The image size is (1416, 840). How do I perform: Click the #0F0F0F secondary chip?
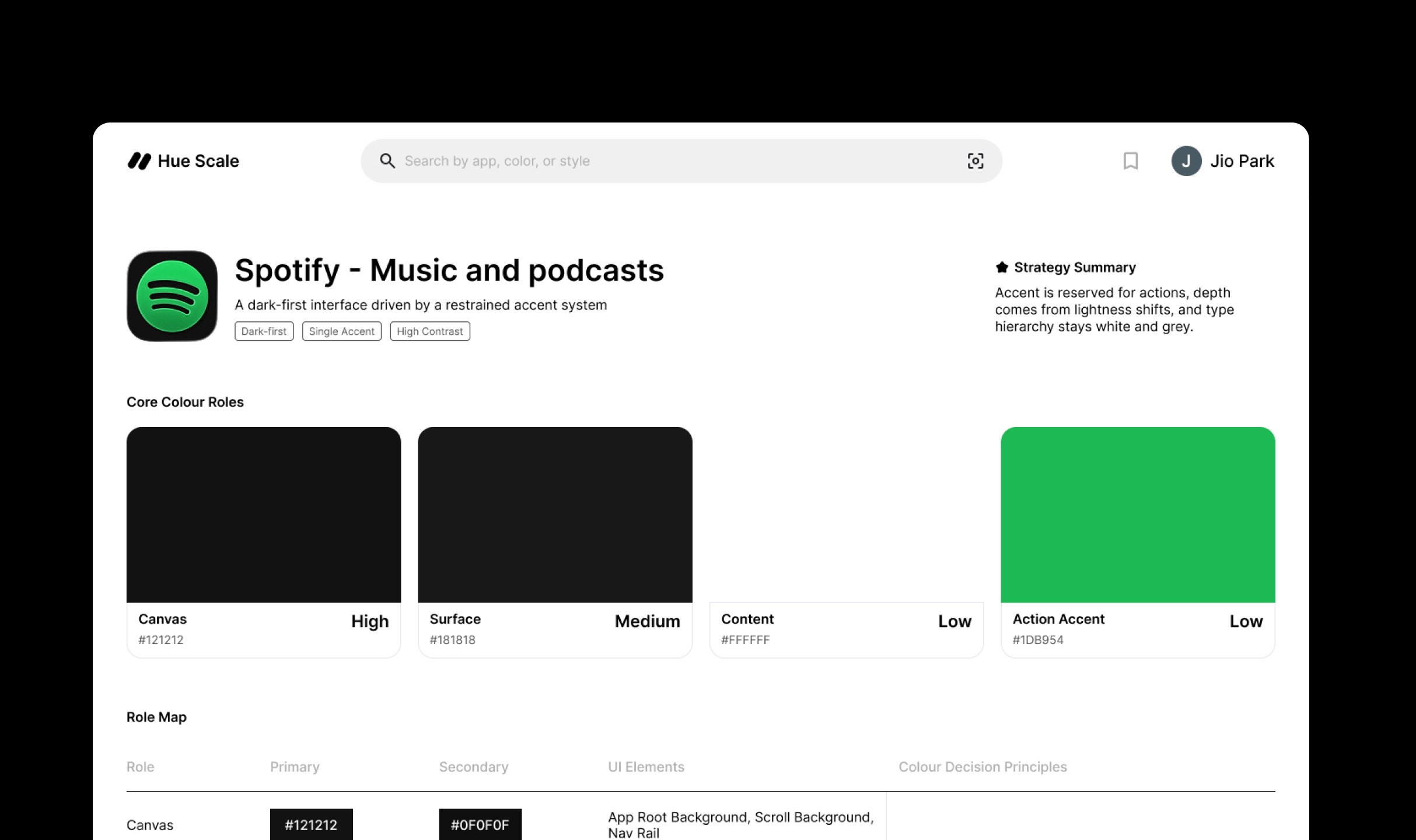point(480,824)
